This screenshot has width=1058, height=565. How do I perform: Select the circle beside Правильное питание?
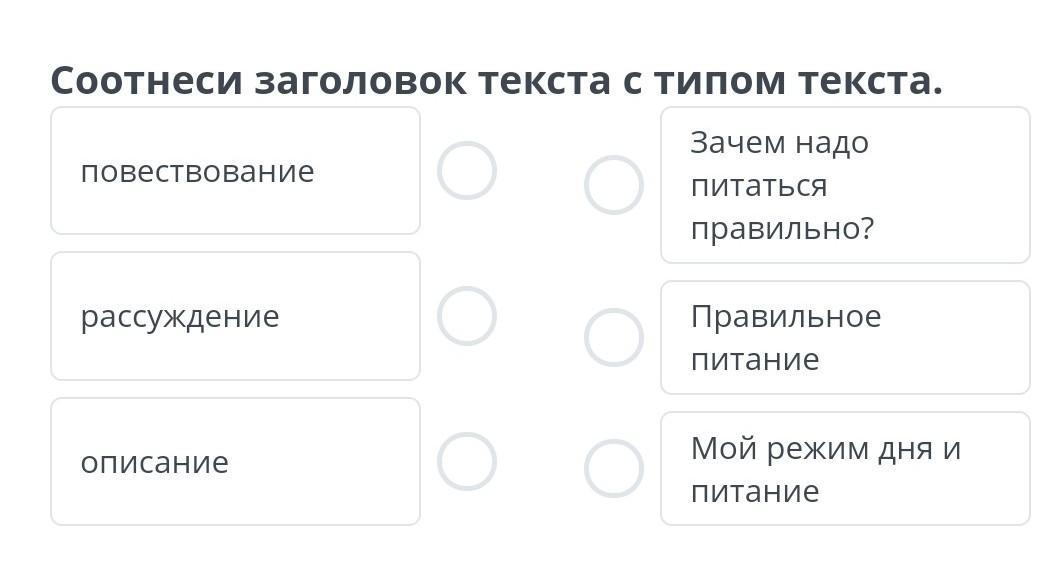(613, 338)
